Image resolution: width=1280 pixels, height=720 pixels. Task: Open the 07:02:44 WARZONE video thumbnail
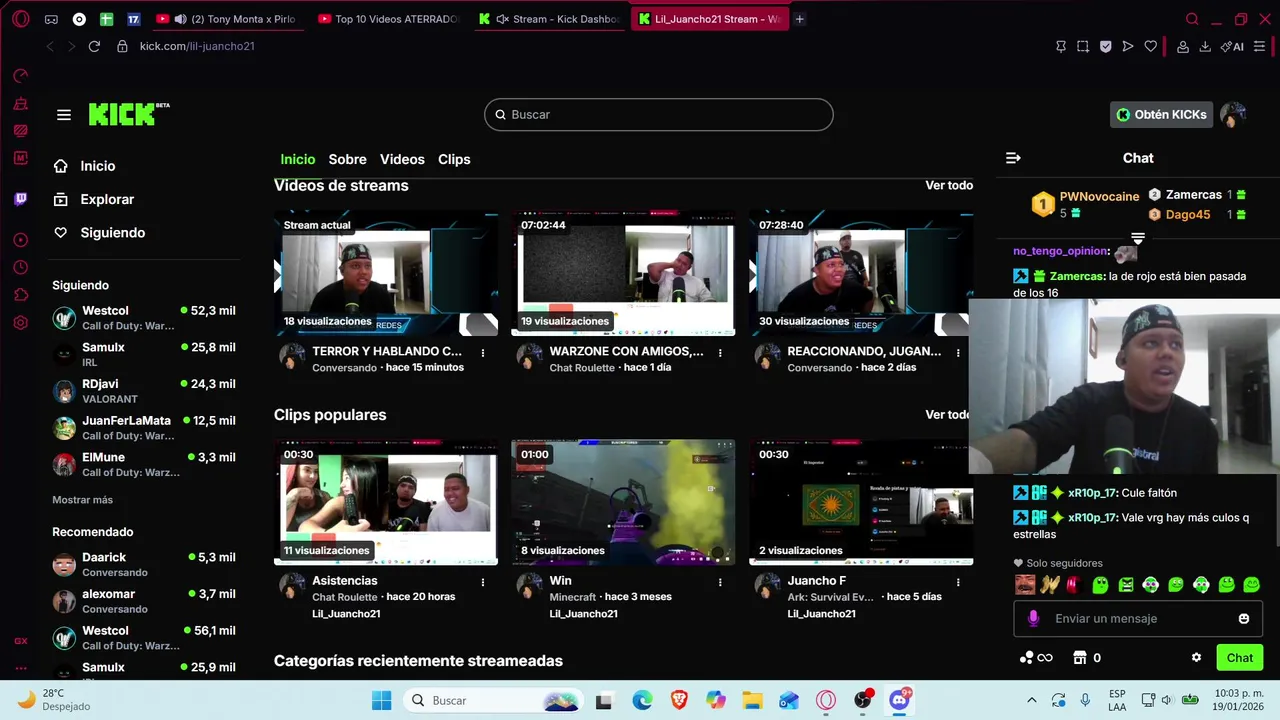pos(623,273)
